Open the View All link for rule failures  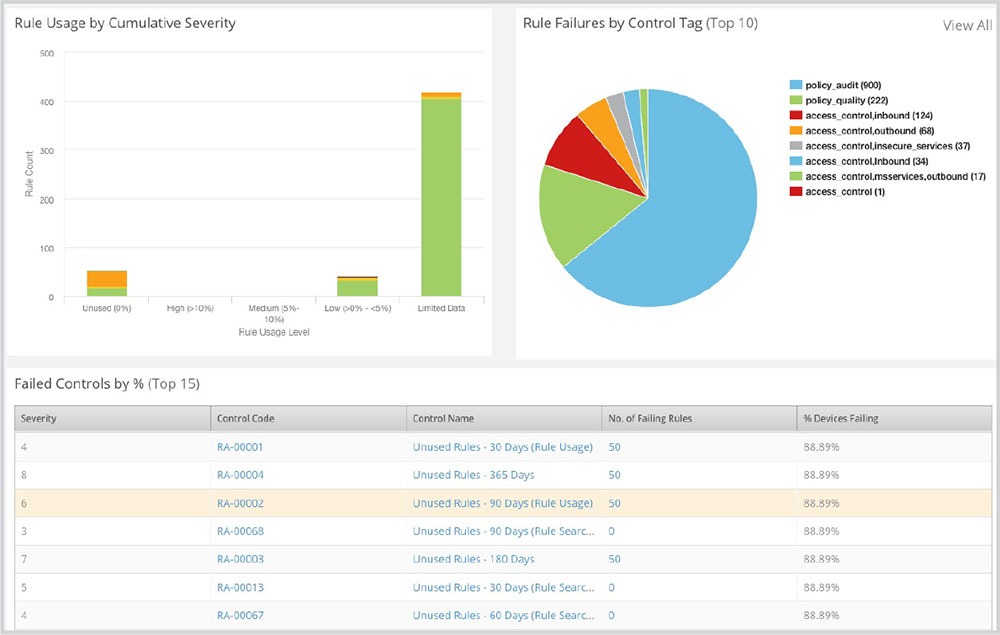pos(967,26)
